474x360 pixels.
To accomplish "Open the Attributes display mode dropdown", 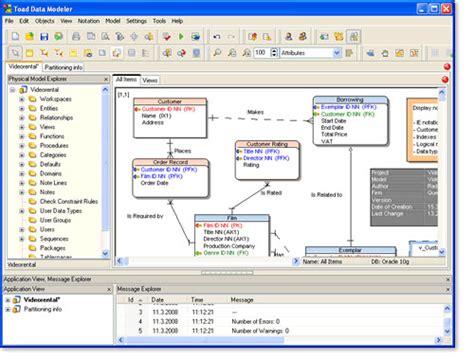I will 337,53.
